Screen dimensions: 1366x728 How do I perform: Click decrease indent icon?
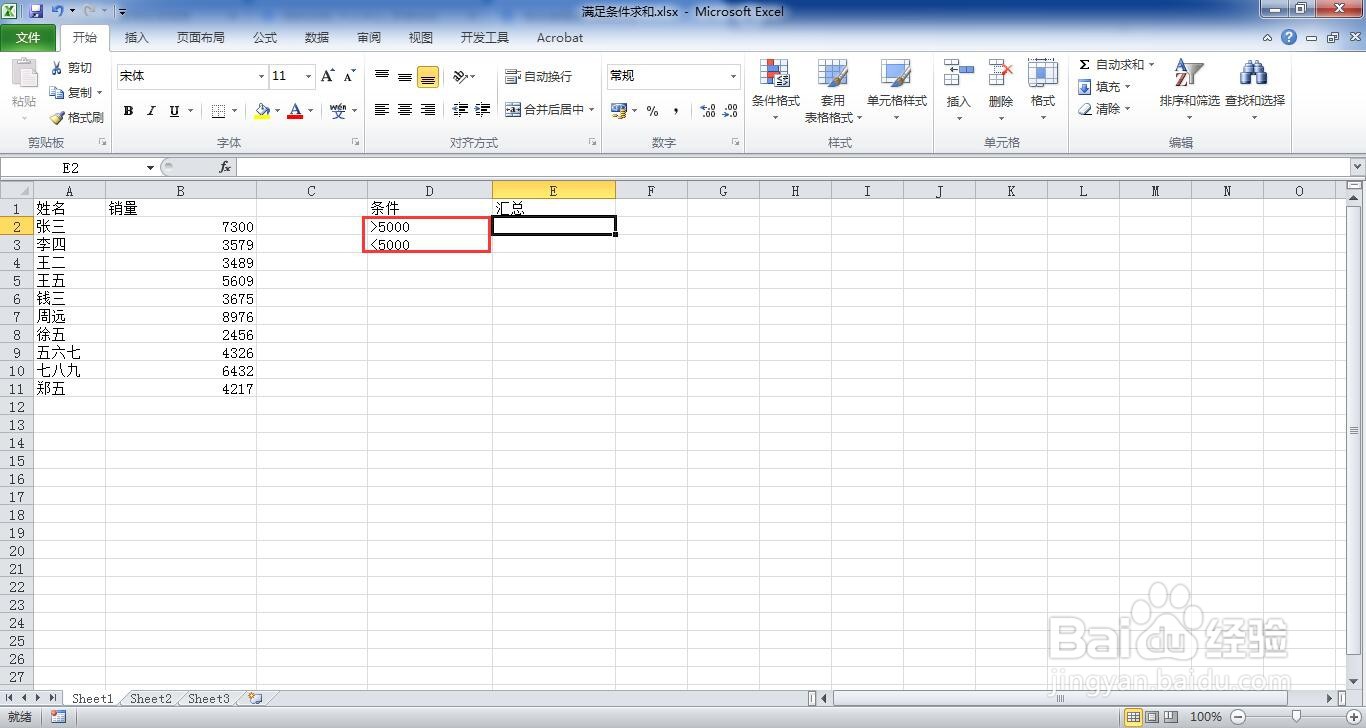pos(460,110)
